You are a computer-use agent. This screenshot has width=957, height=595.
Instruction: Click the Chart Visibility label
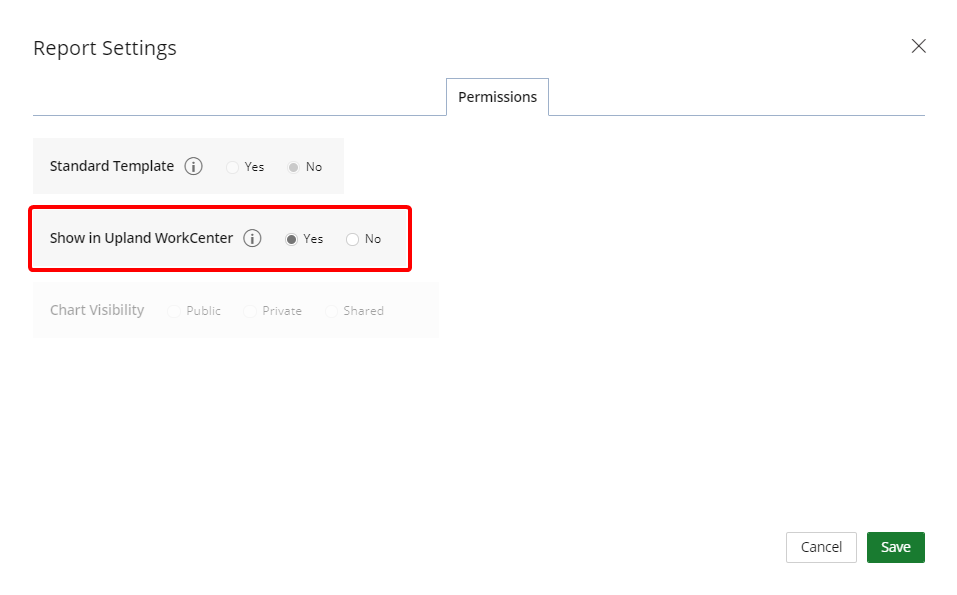click(97, 310)
